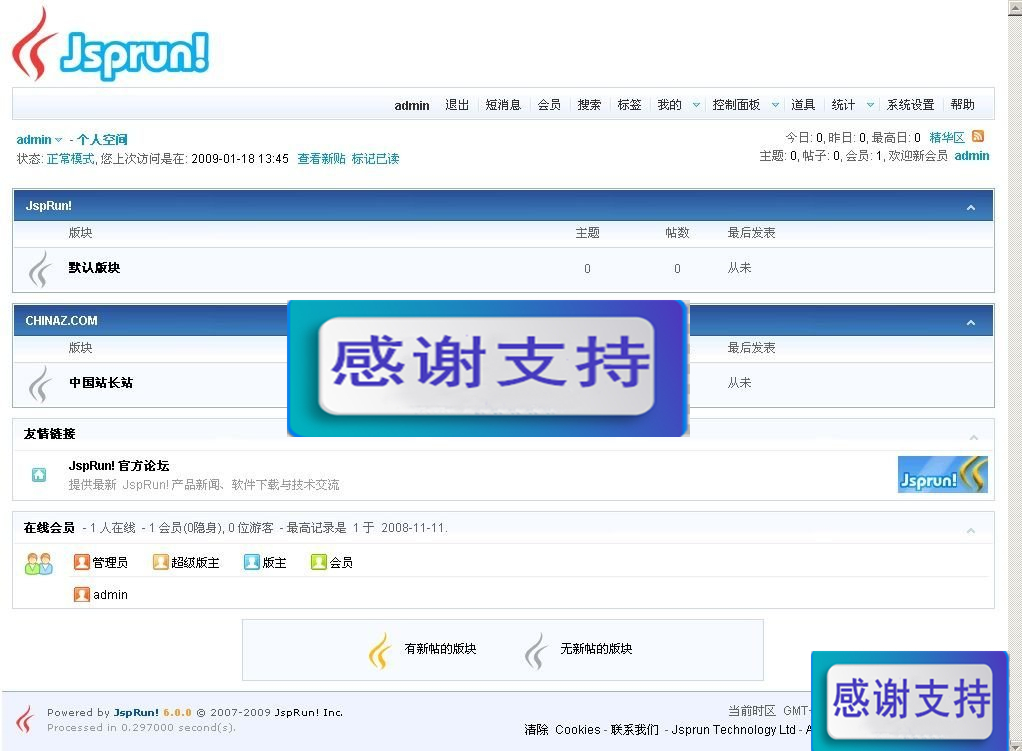Open 搜索 search page

[589, 105]
